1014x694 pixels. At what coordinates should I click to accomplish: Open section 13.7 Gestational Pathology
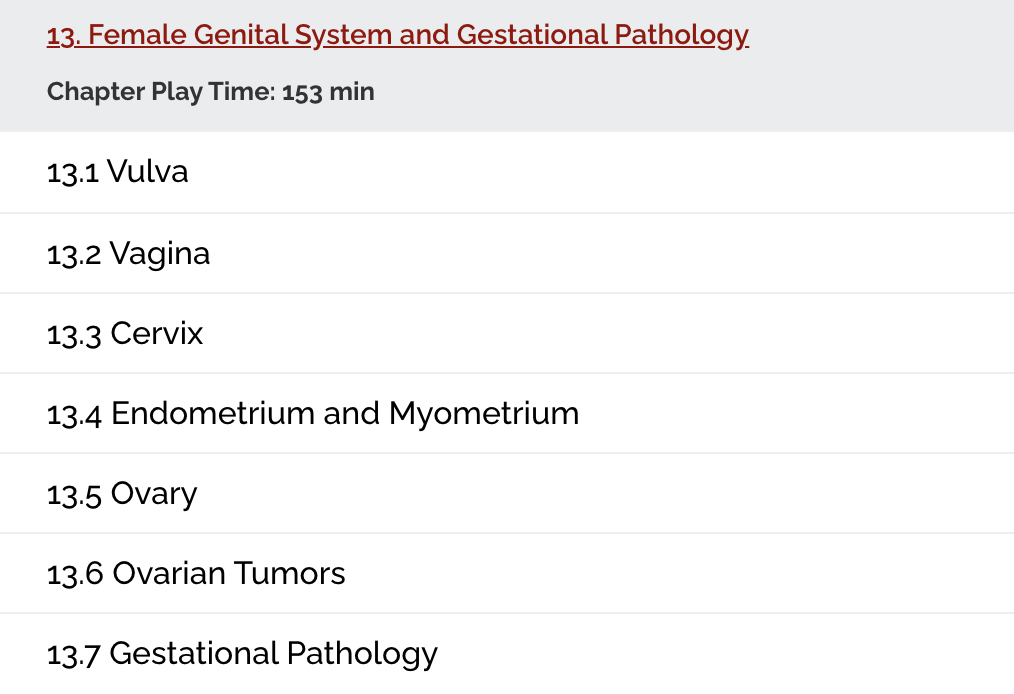(x=273, y=653)
